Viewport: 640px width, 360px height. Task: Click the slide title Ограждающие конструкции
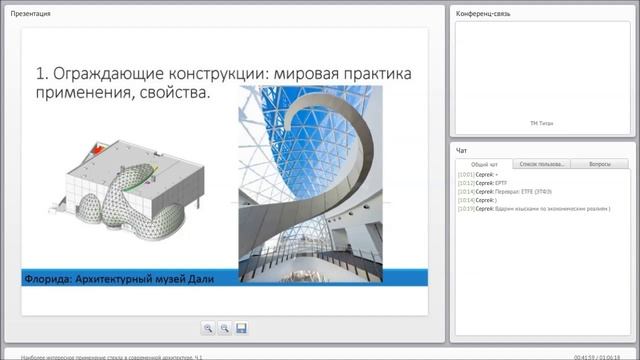point(224,83)
